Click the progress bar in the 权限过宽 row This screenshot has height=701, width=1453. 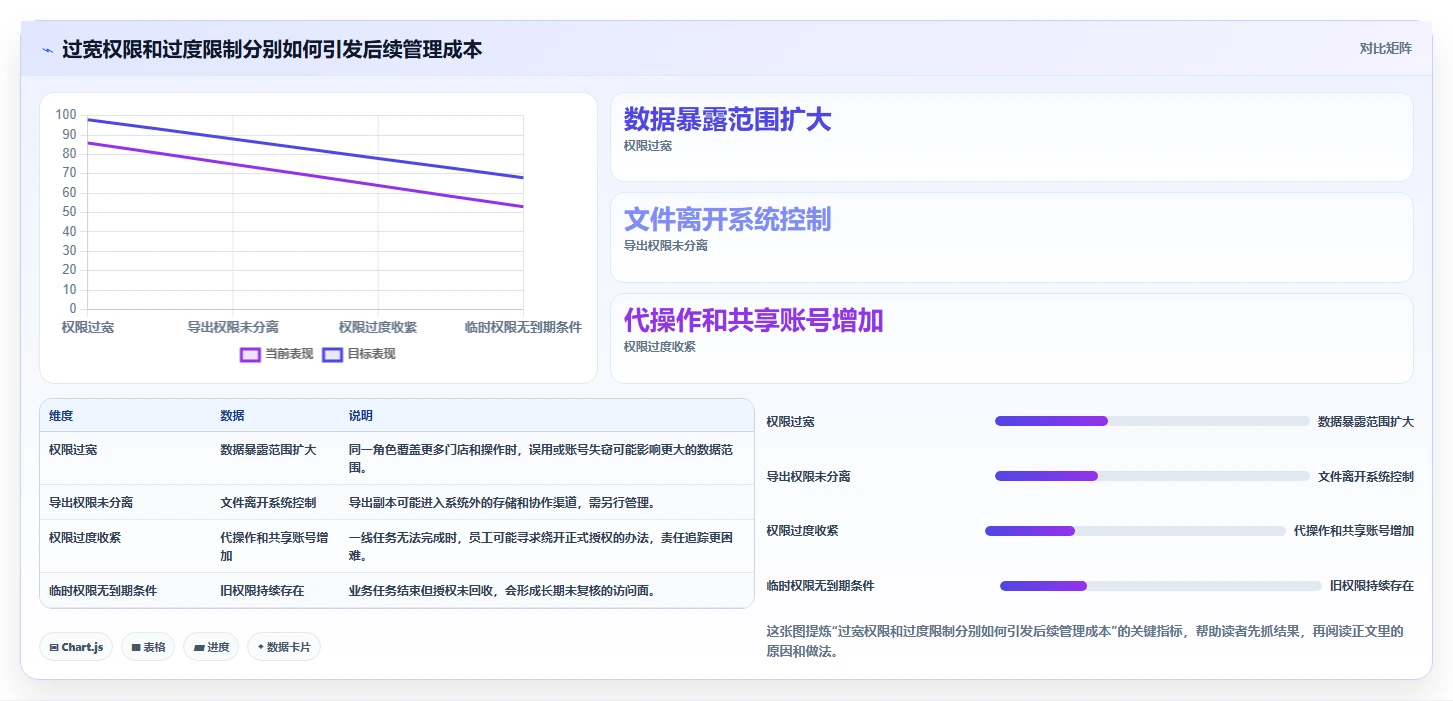pyautogui.click(x=1152, y=421)
